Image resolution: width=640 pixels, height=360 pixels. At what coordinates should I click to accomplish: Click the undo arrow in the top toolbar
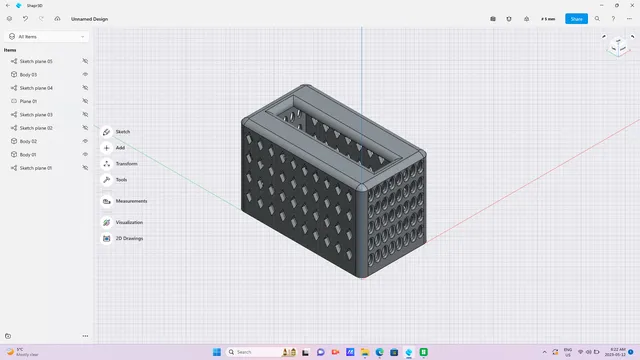(x=25, y=19)
